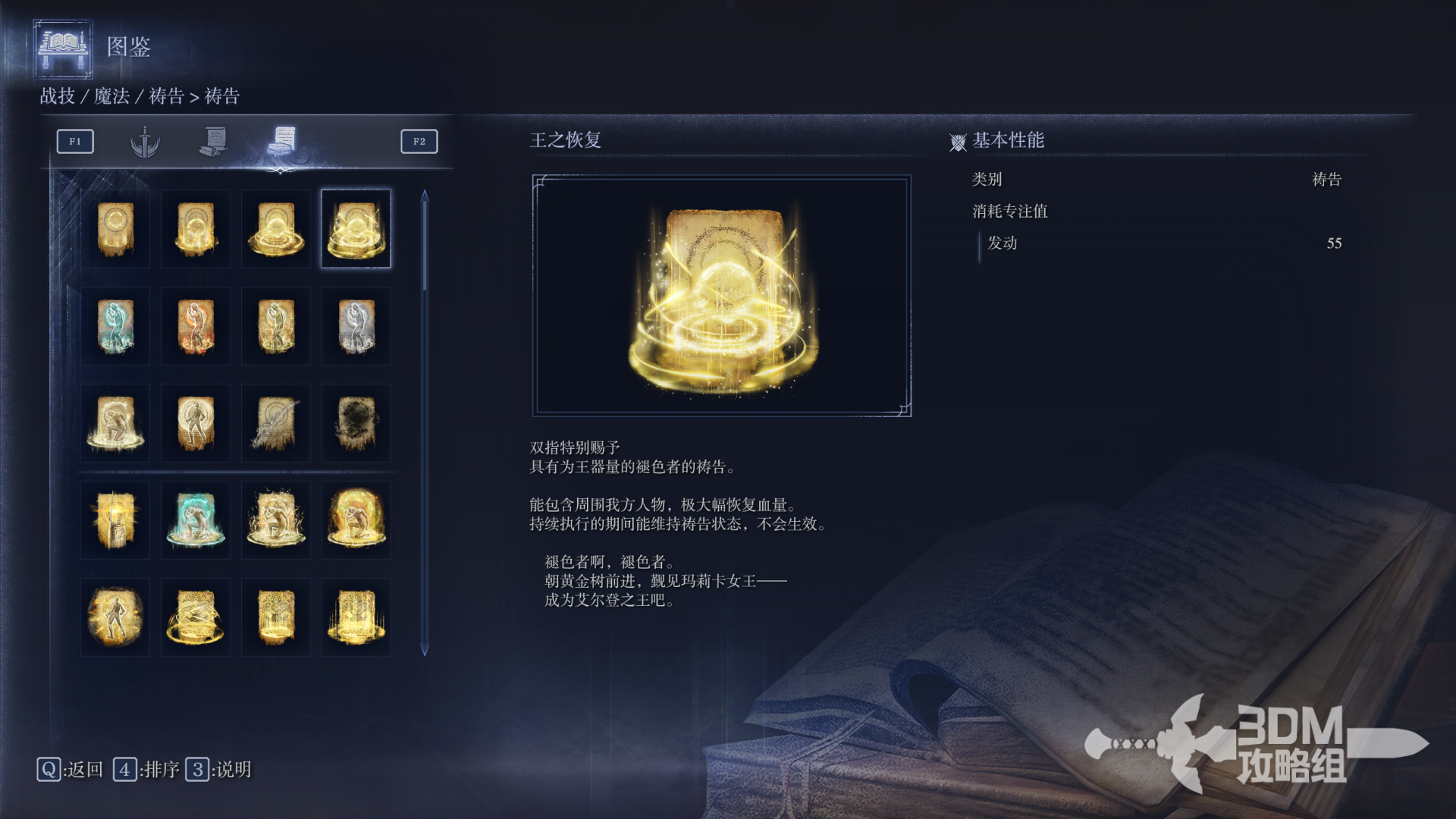Select the dark blackened incantation card

pyautogui.click(x=356, y=423)
